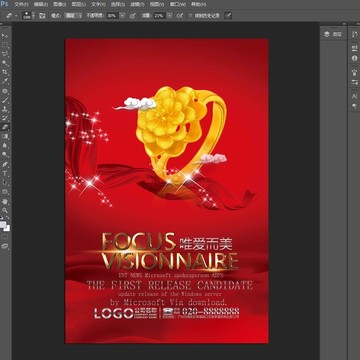Select the Eyedropper tool
360x360 pixels.
[5, 81]
